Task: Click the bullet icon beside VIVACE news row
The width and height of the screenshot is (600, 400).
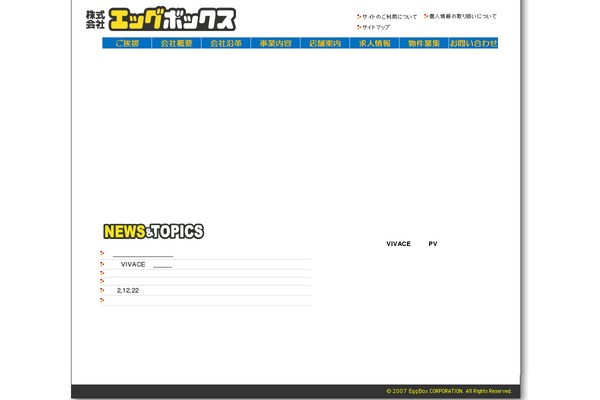Action: click(102, 264)
